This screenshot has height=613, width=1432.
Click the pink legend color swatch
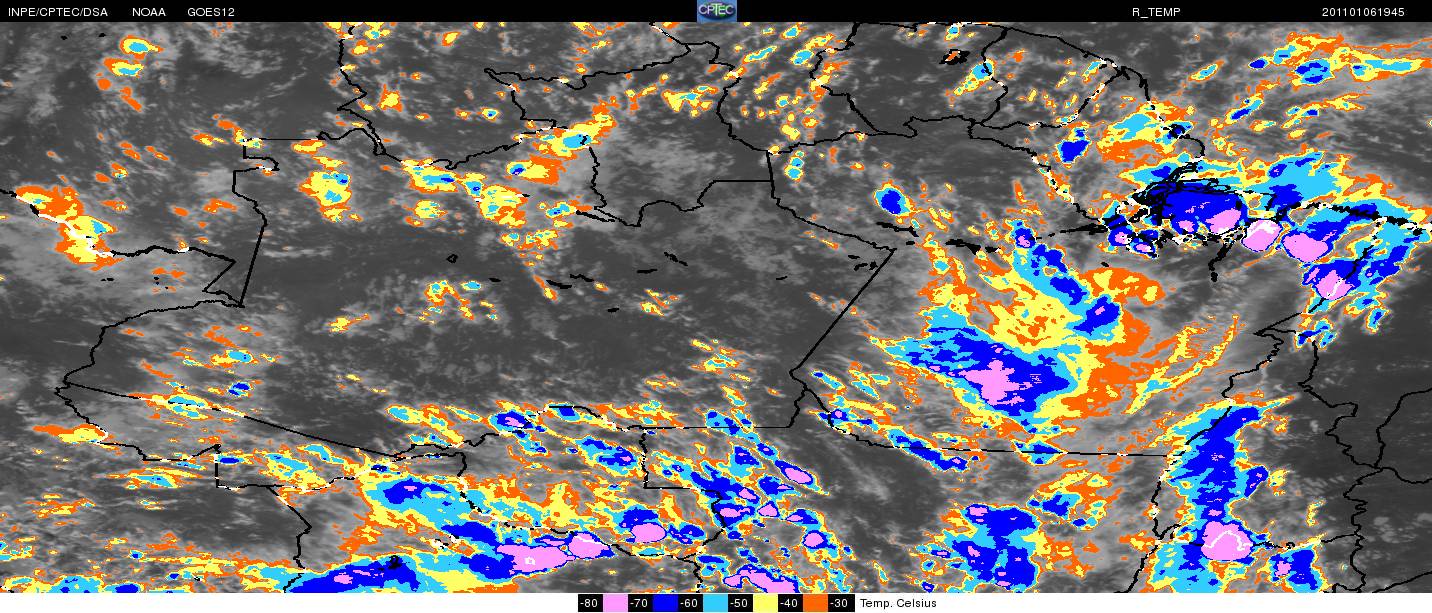pos(615,603)
